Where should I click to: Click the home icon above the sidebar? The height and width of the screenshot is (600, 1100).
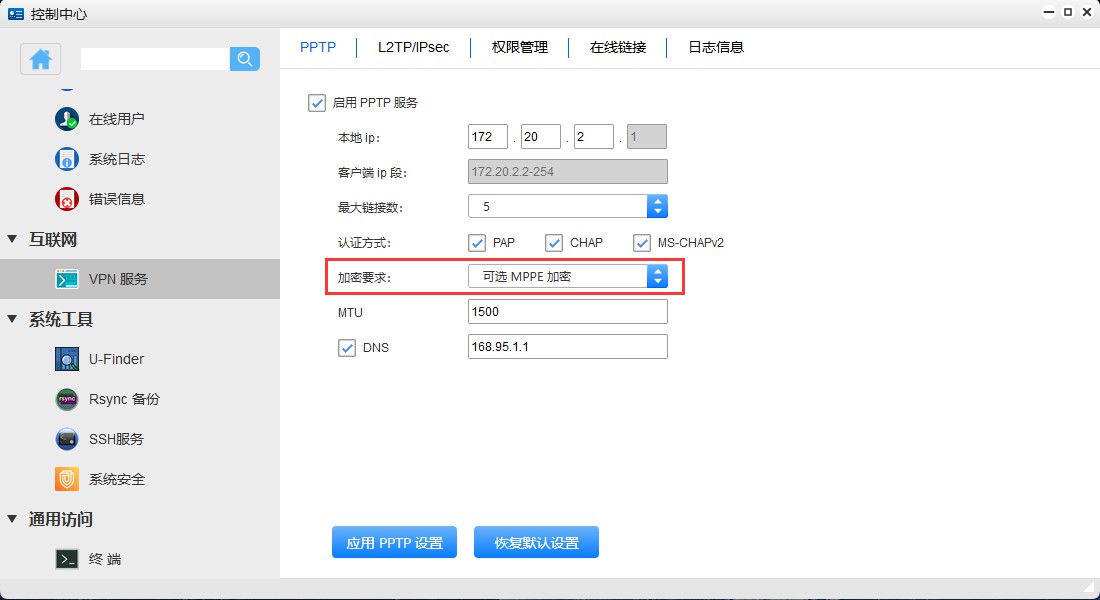pos(40,60)
